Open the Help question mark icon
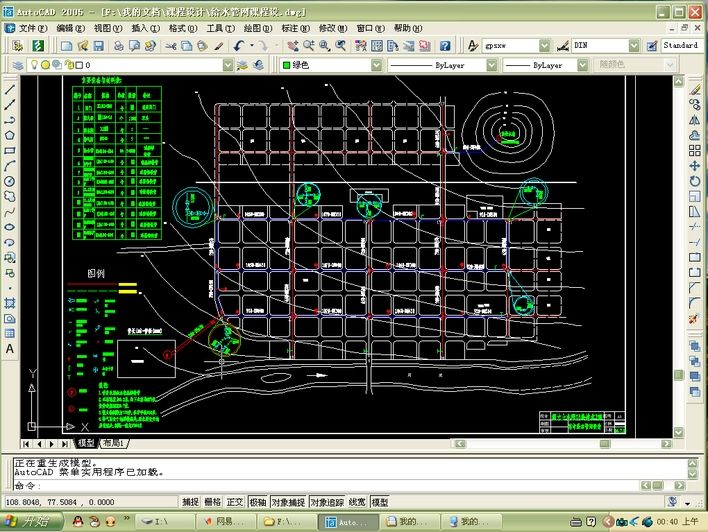Viewport: 708px width, 532px height. (445, 46)
